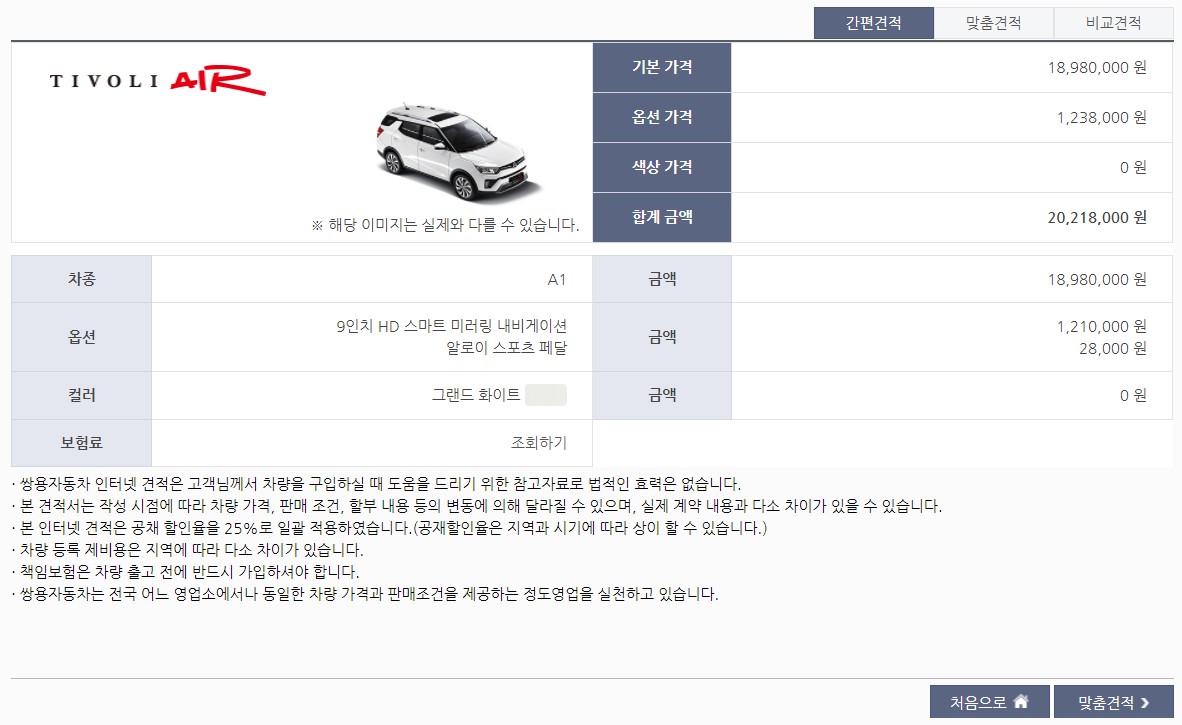Select the 합계 금액 header cell
1182x725 pixels.
[662, 217]
